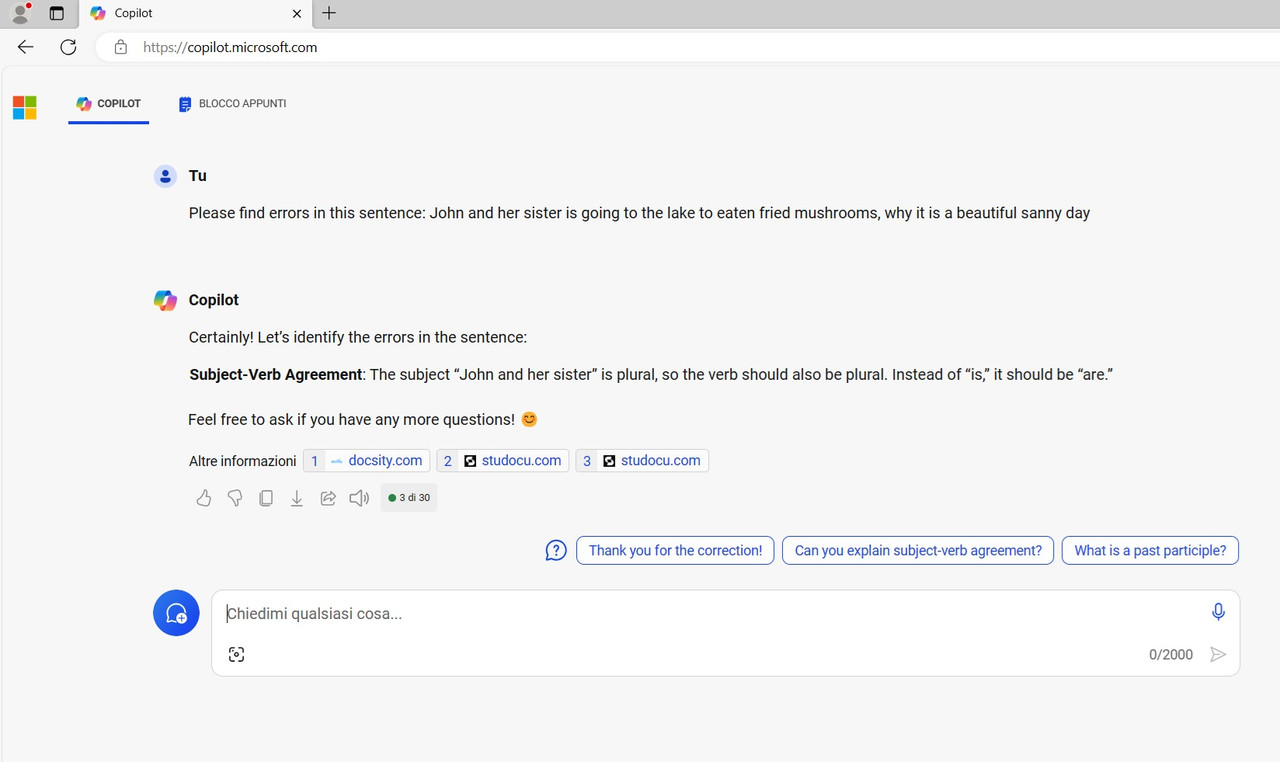Click the '3 di 30' response counter

[x=409, y=498]
